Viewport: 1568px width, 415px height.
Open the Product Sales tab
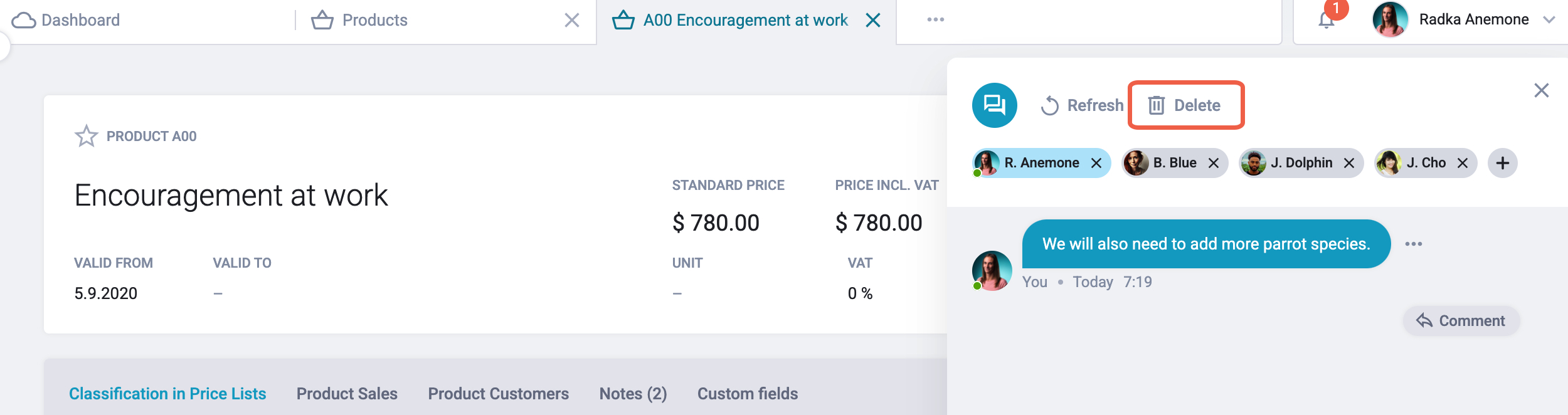tap(347, 394)
